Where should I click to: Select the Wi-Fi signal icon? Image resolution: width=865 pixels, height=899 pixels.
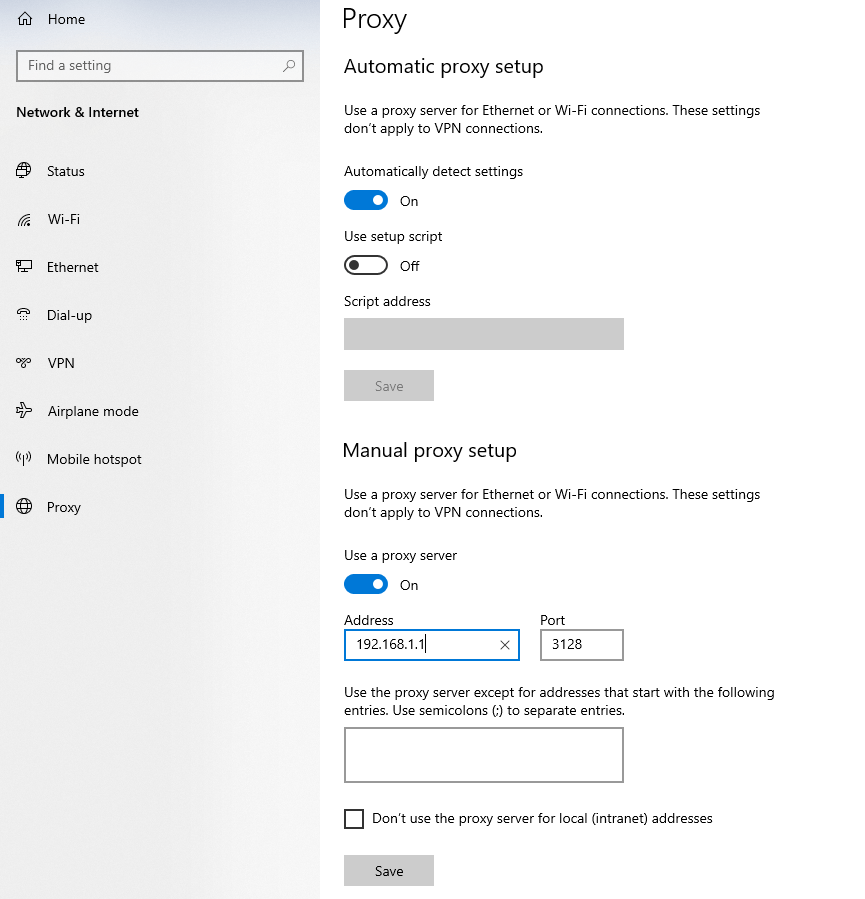click(24, 220)
